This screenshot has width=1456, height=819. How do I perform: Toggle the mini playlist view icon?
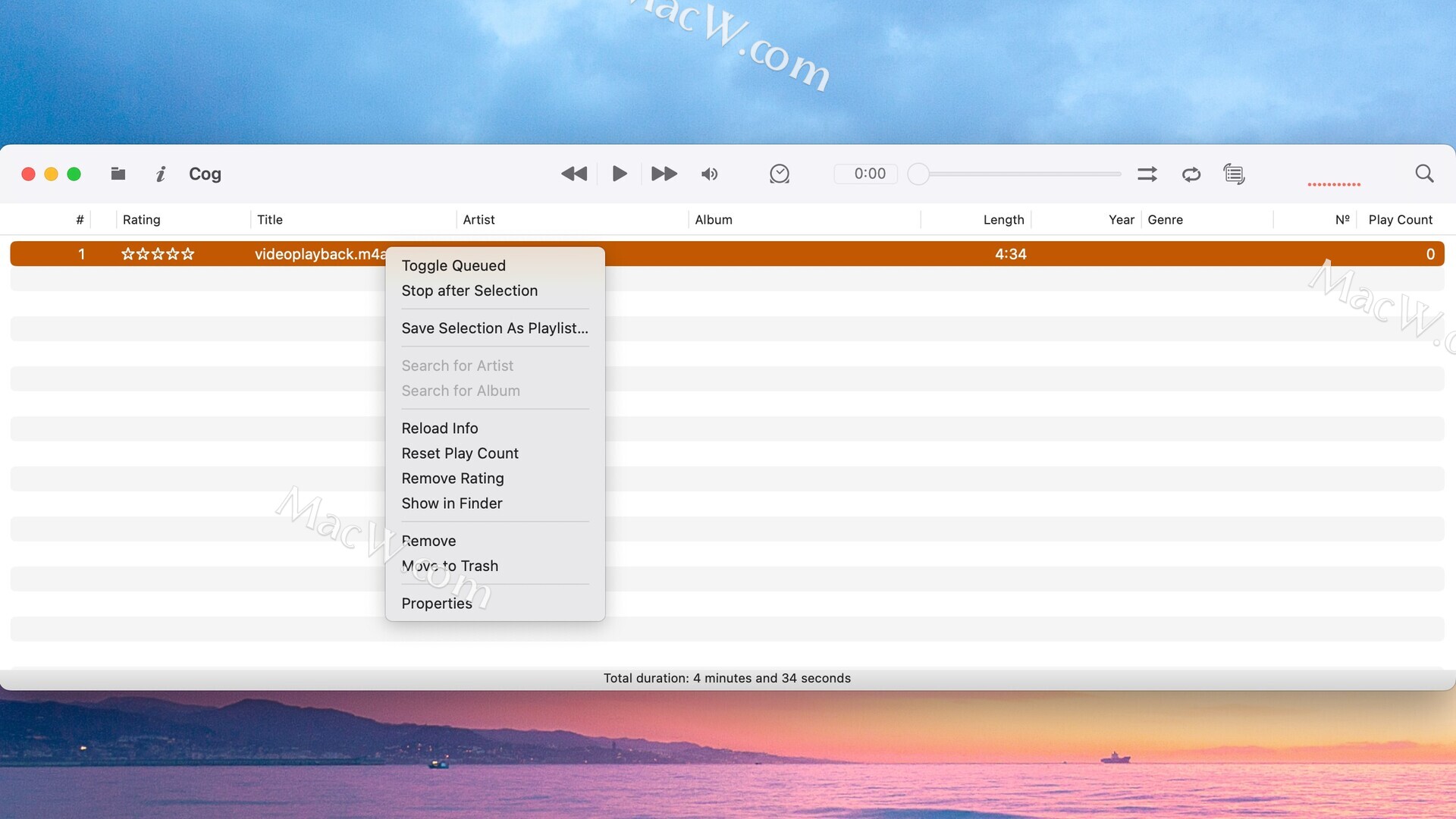1234,174
